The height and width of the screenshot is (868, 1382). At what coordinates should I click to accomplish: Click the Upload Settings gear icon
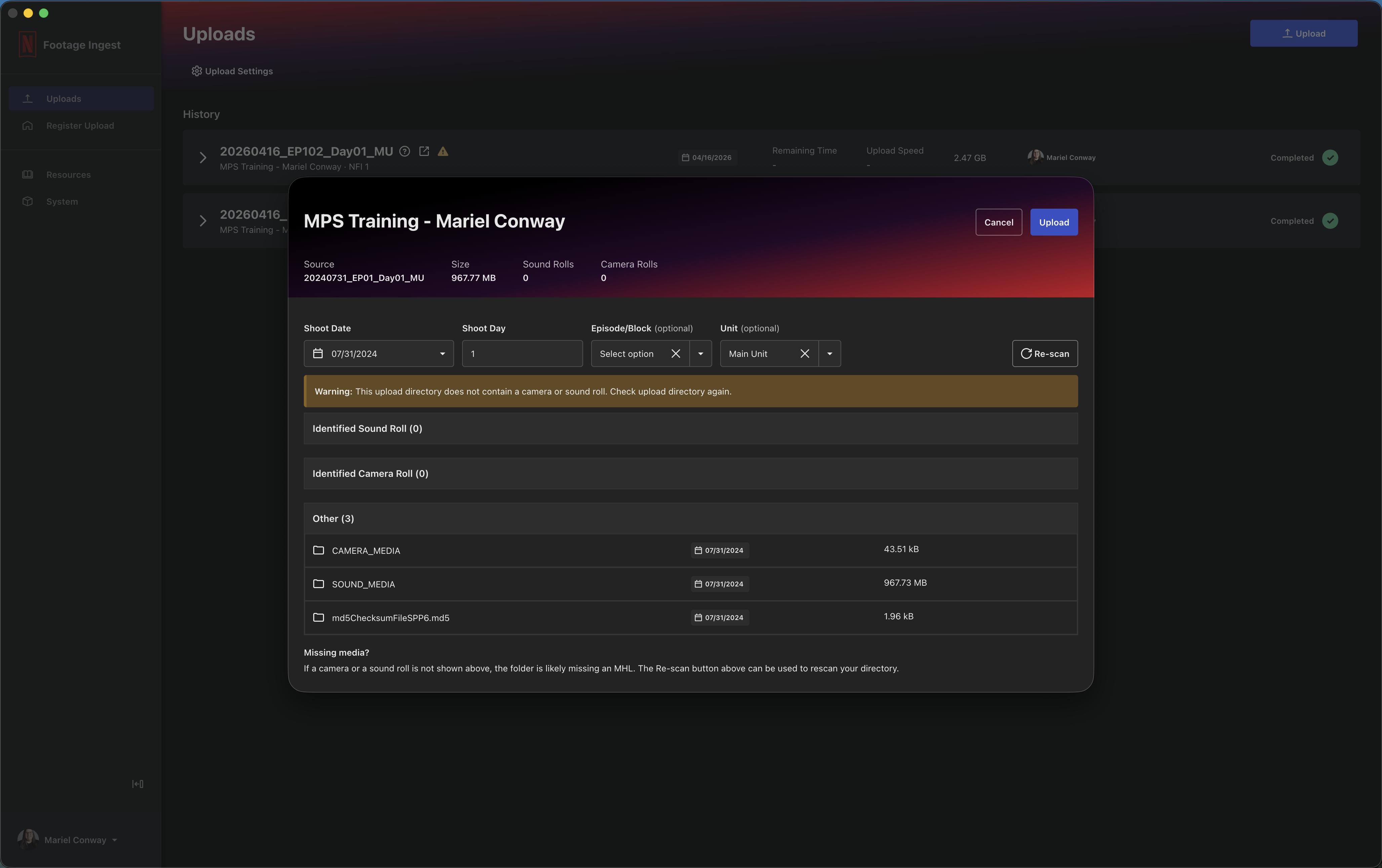pos(197,71)
